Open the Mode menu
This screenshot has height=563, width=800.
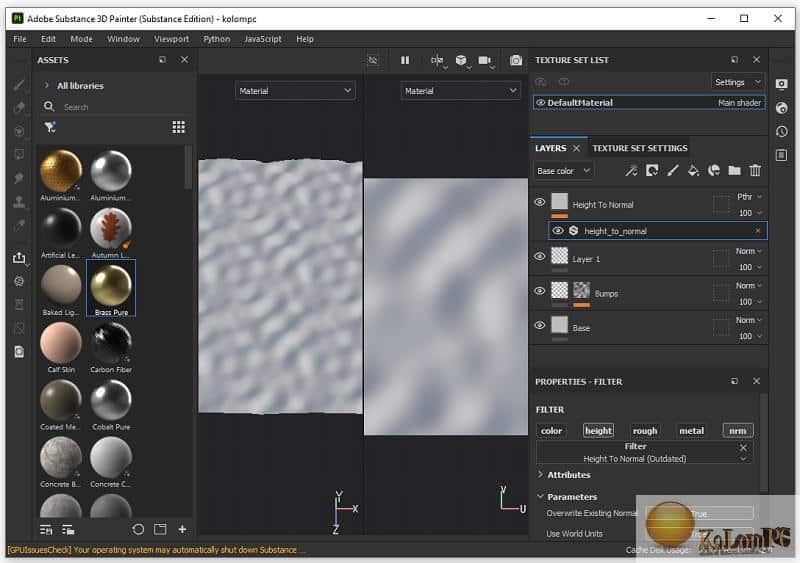coord(82,39)
